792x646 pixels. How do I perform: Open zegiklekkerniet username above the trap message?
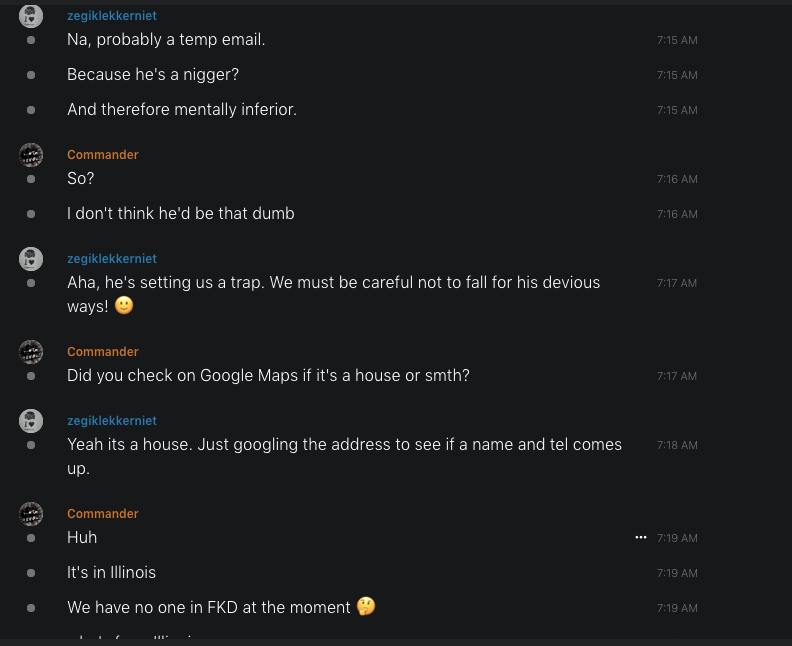click(111, 259)
